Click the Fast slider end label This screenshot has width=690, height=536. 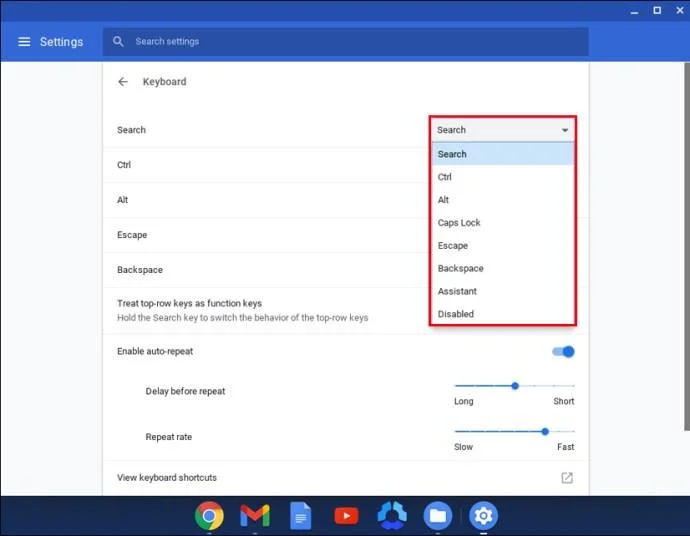(566, 447)
